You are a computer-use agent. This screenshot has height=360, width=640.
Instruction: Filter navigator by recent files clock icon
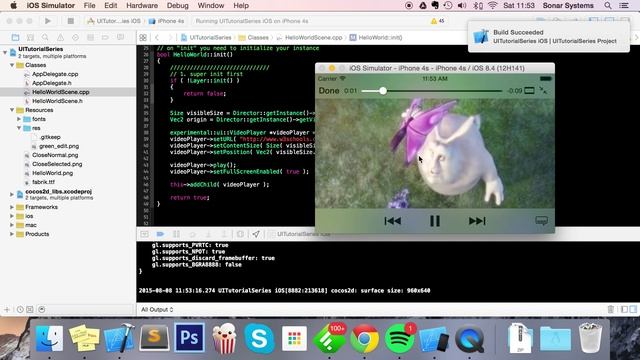(x=20, y=309)
